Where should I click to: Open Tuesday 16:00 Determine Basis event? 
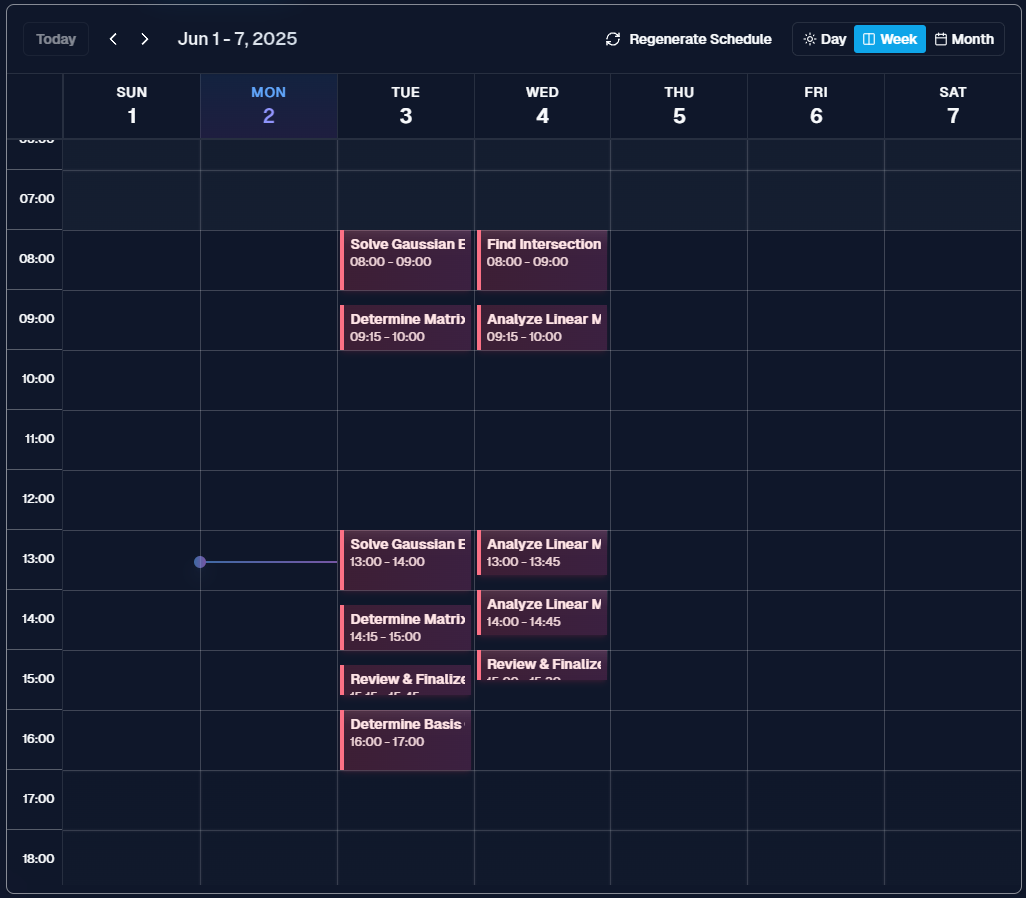[406, 740]
